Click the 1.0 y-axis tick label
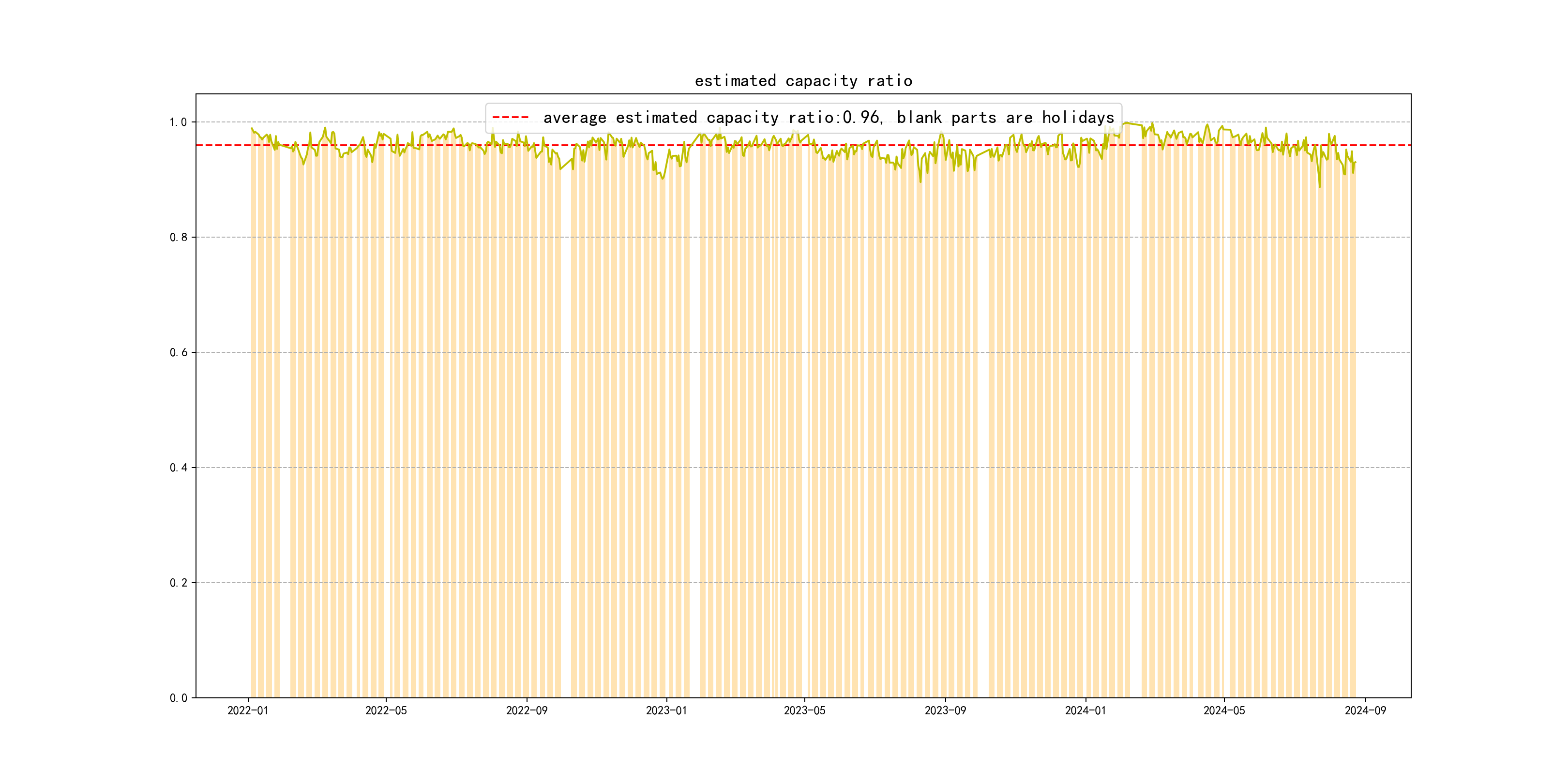Screen dimensions: 1568x784 pos(178,122)
